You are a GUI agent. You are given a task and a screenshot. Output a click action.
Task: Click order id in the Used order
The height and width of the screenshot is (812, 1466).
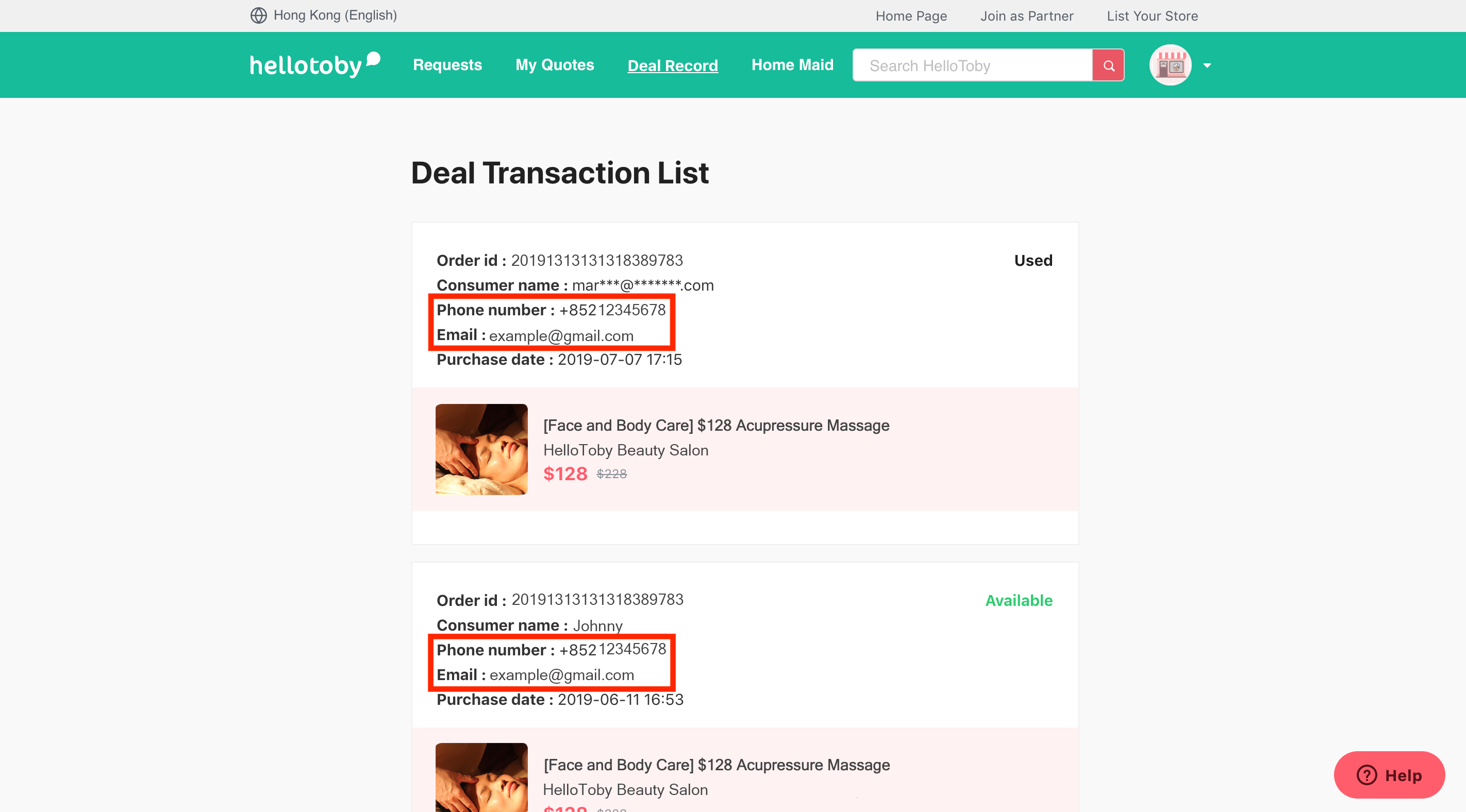(596, 260)
